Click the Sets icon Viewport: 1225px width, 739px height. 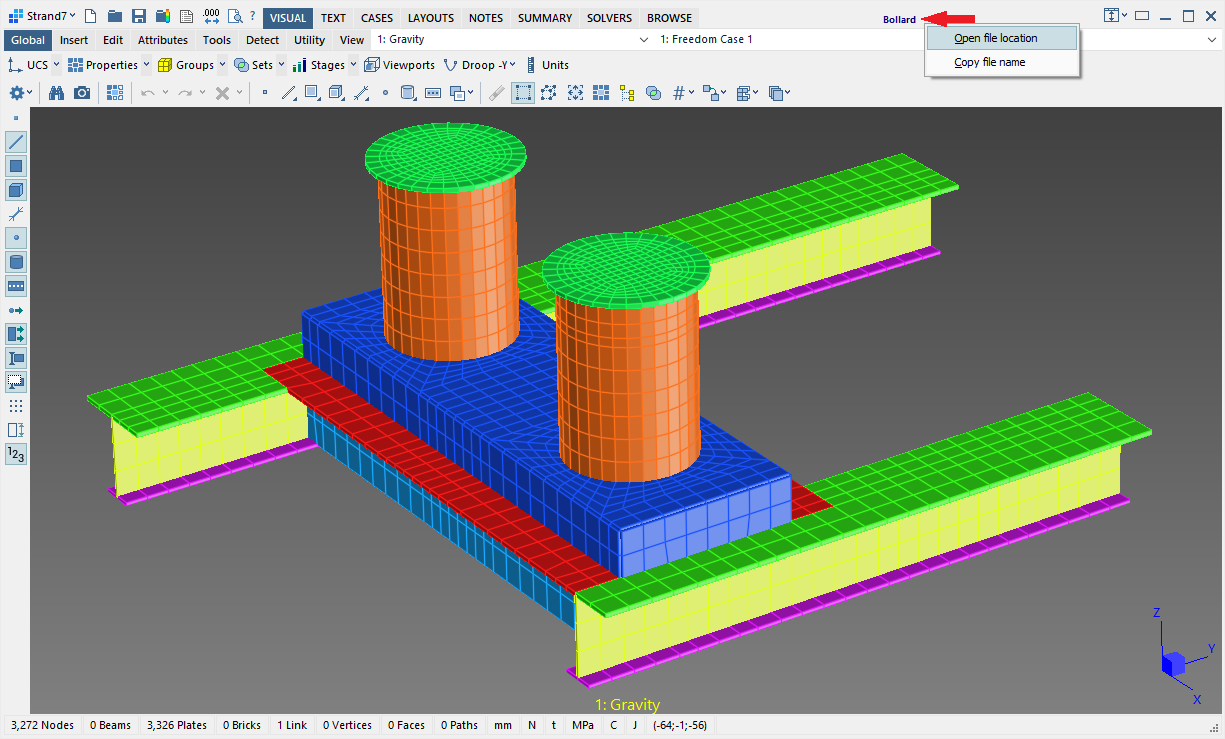[x=241, y=65]
